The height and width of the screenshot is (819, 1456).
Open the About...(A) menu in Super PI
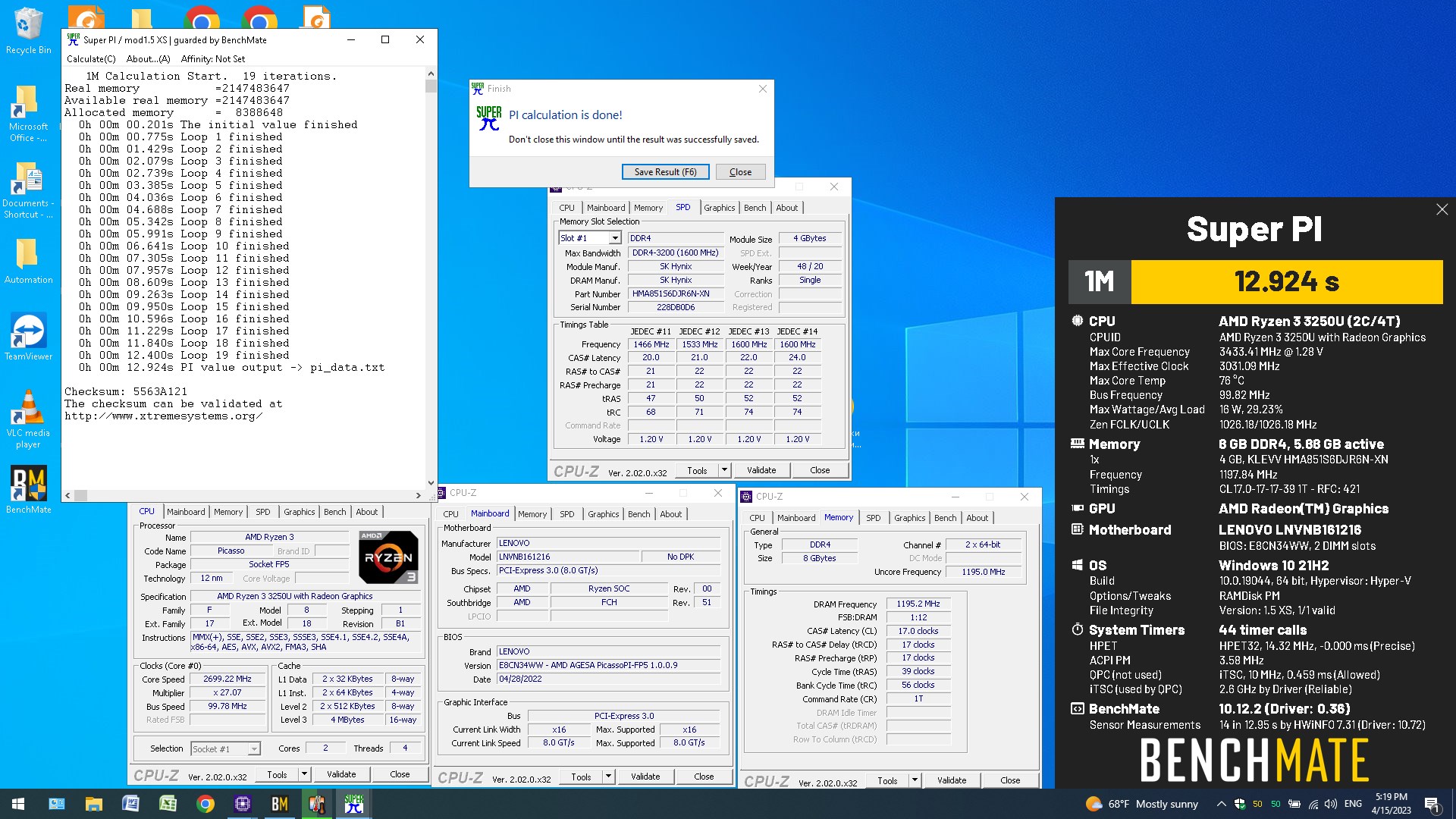(x=148, y=59)
